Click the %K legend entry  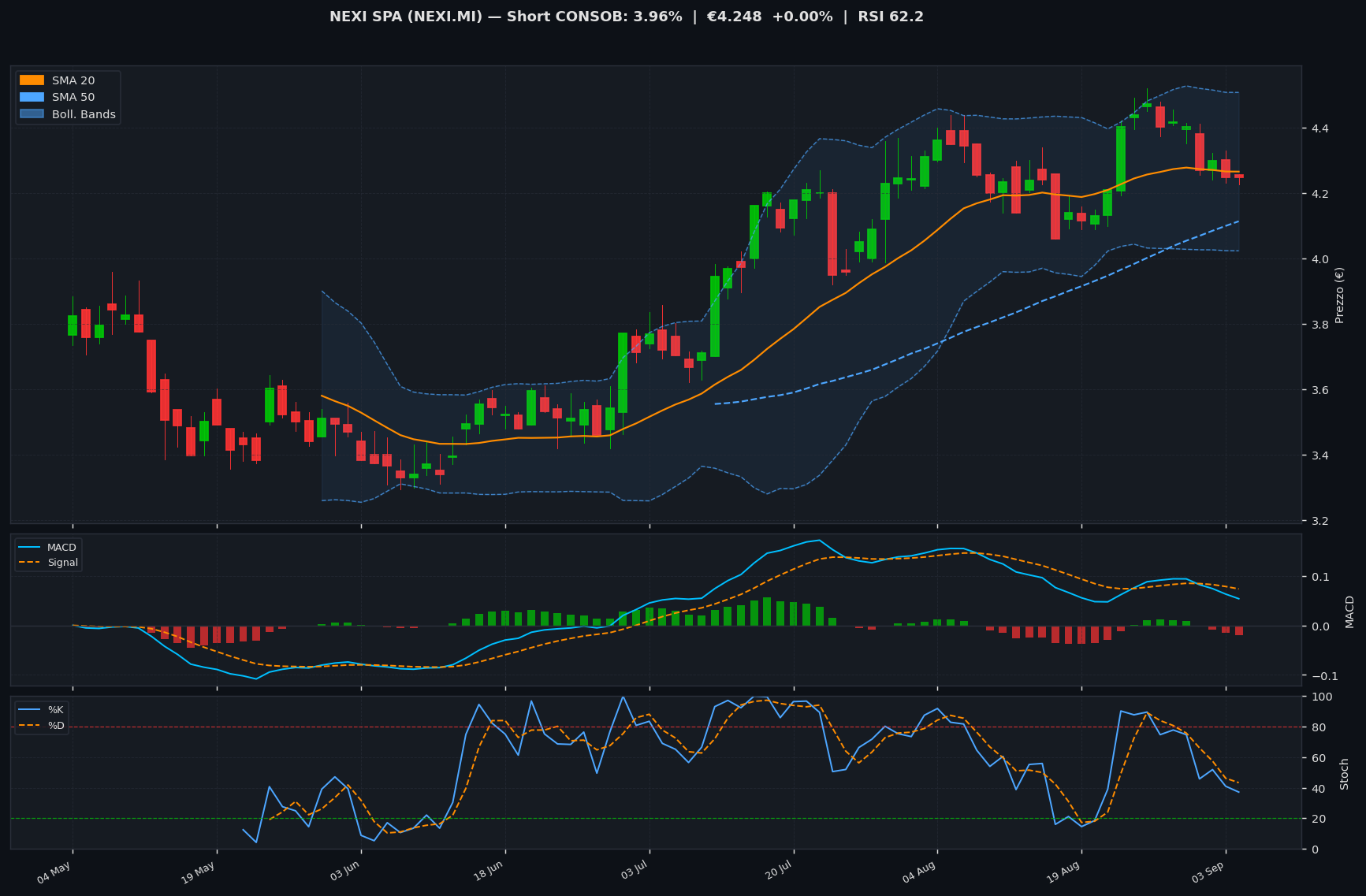(42, 709)
